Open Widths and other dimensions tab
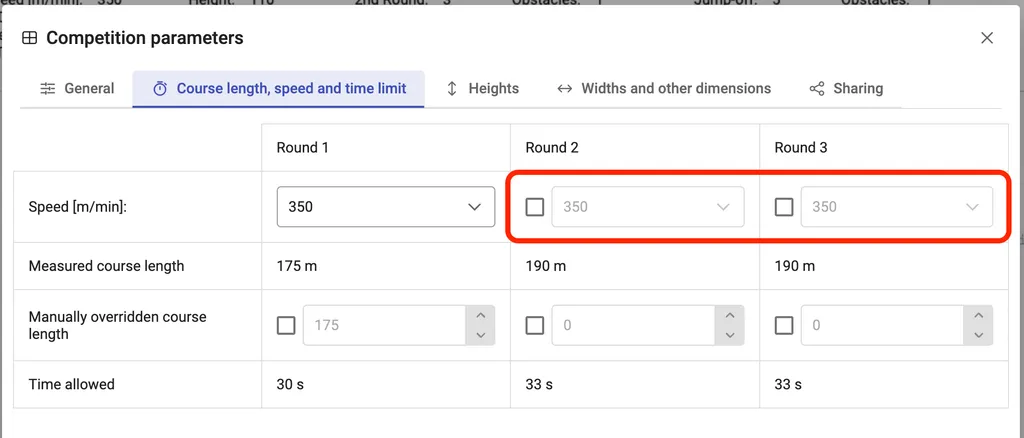 (x=664, y=88)
